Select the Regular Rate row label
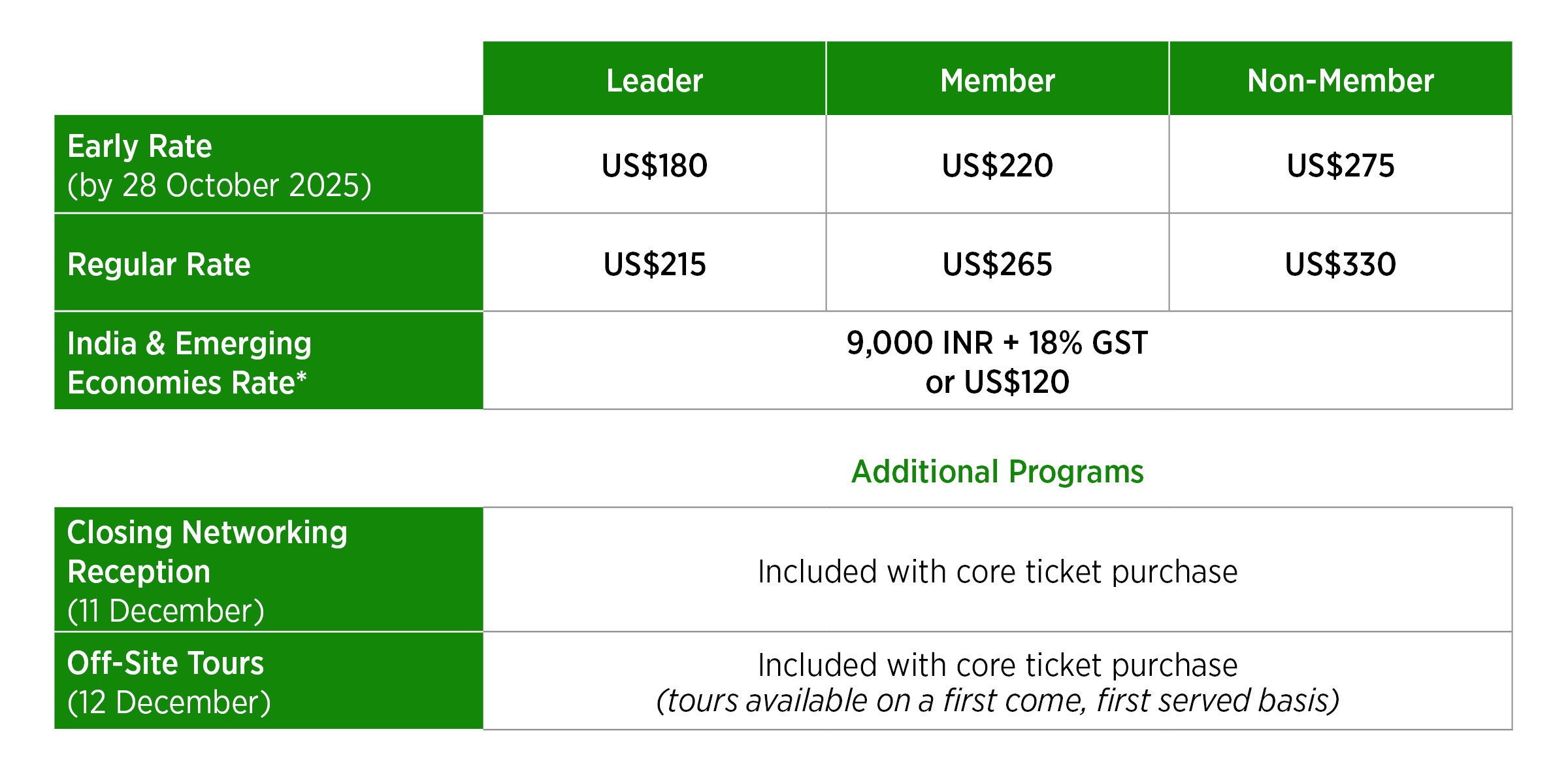1568x772 pixels. pyautogui.click(x=159, y=265)
